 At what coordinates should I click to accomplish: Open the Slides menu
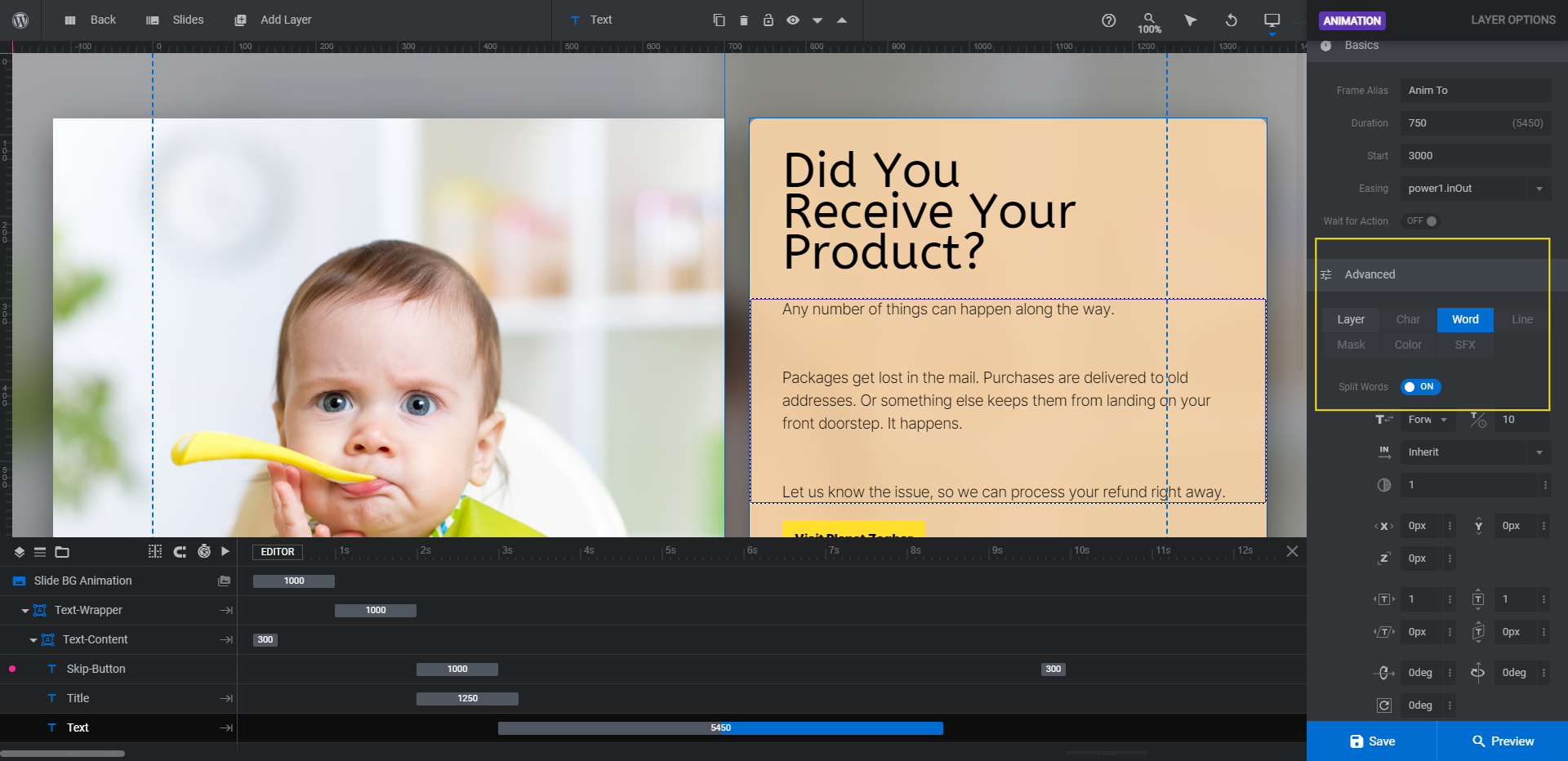coord(175,20)
